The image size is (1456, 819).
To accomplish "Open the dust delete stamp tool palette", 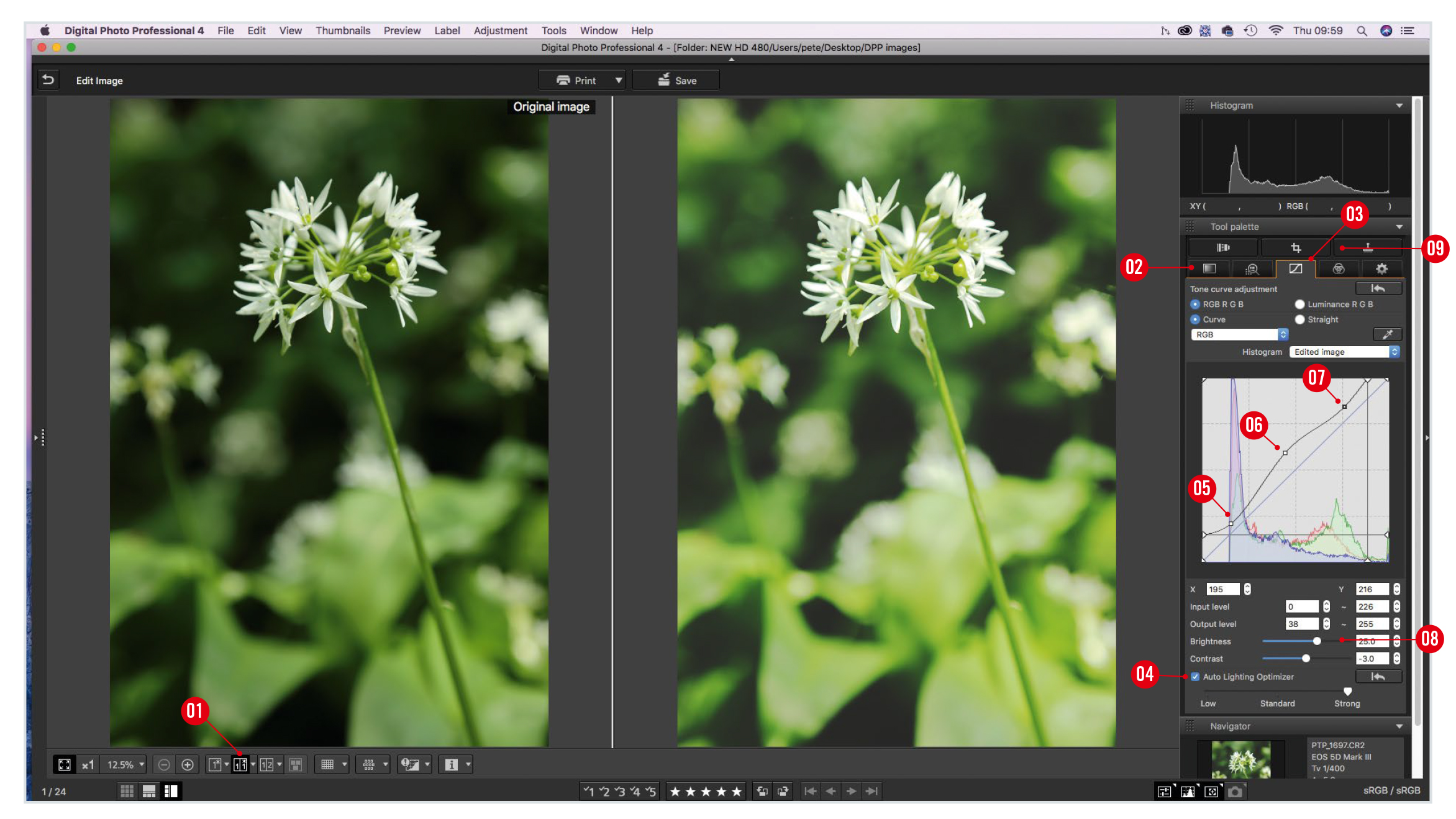I will (1368, 247).
